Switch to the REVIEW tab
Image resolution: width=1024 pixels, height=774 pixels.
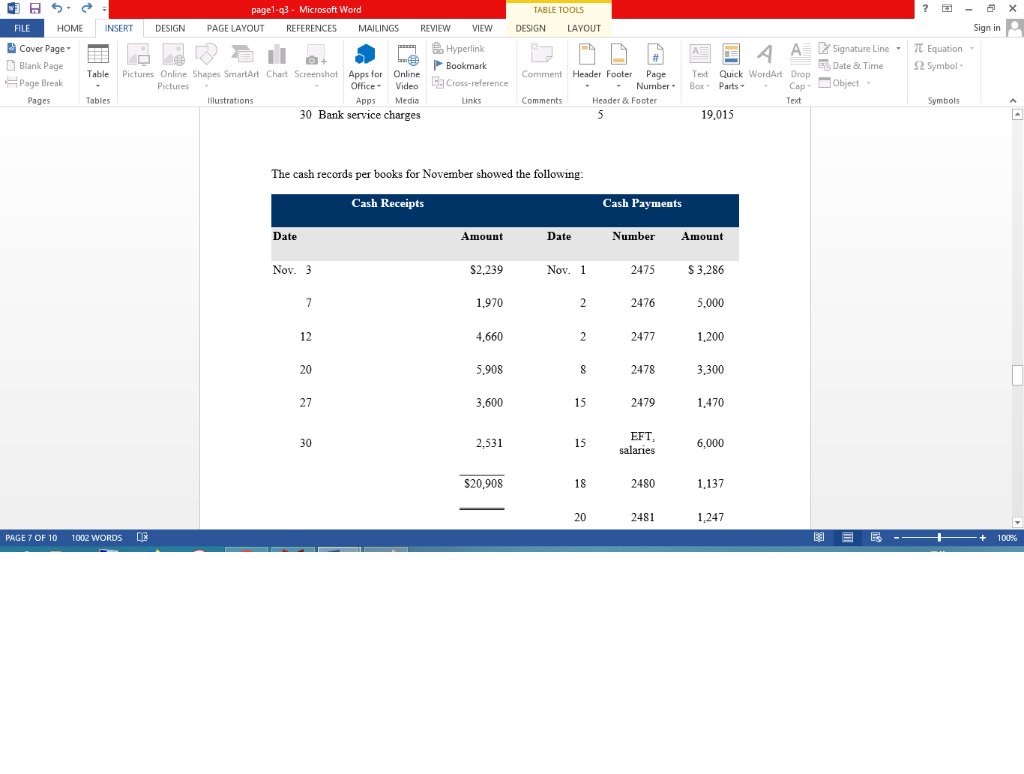tap(435, 28)
